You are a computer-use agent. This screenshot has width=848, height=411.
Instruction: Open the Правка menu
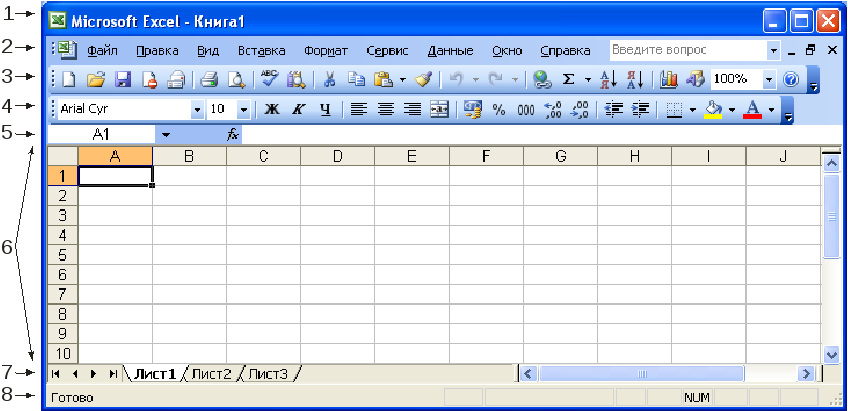[x=157, y=51]
